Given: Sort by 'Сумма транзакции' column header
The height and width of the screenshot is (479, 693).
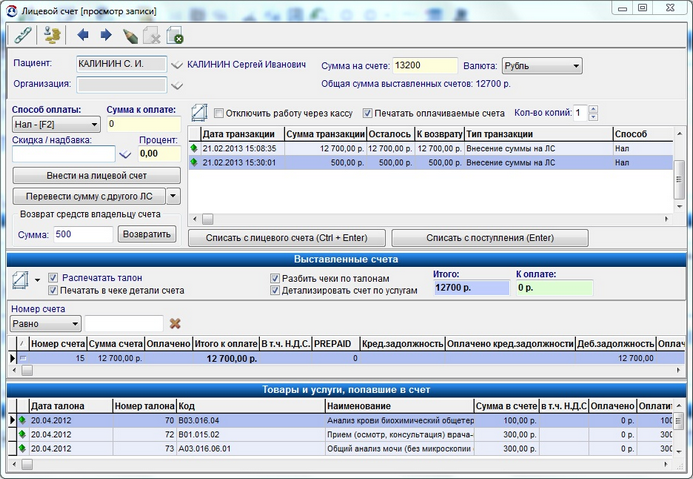Looking at the screenshot, I should [325, 134].
